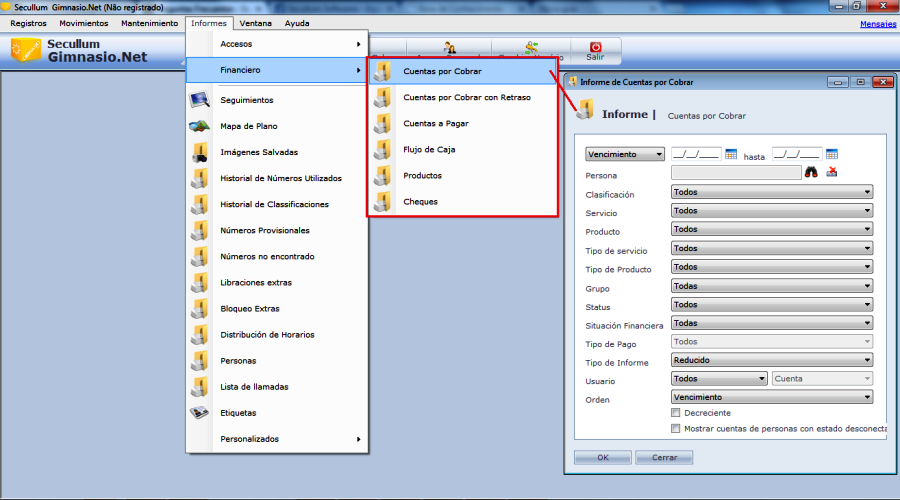900x500 pixels.
Task: Click the Mapa de Plano icon
Action: (x=200, y=126)
